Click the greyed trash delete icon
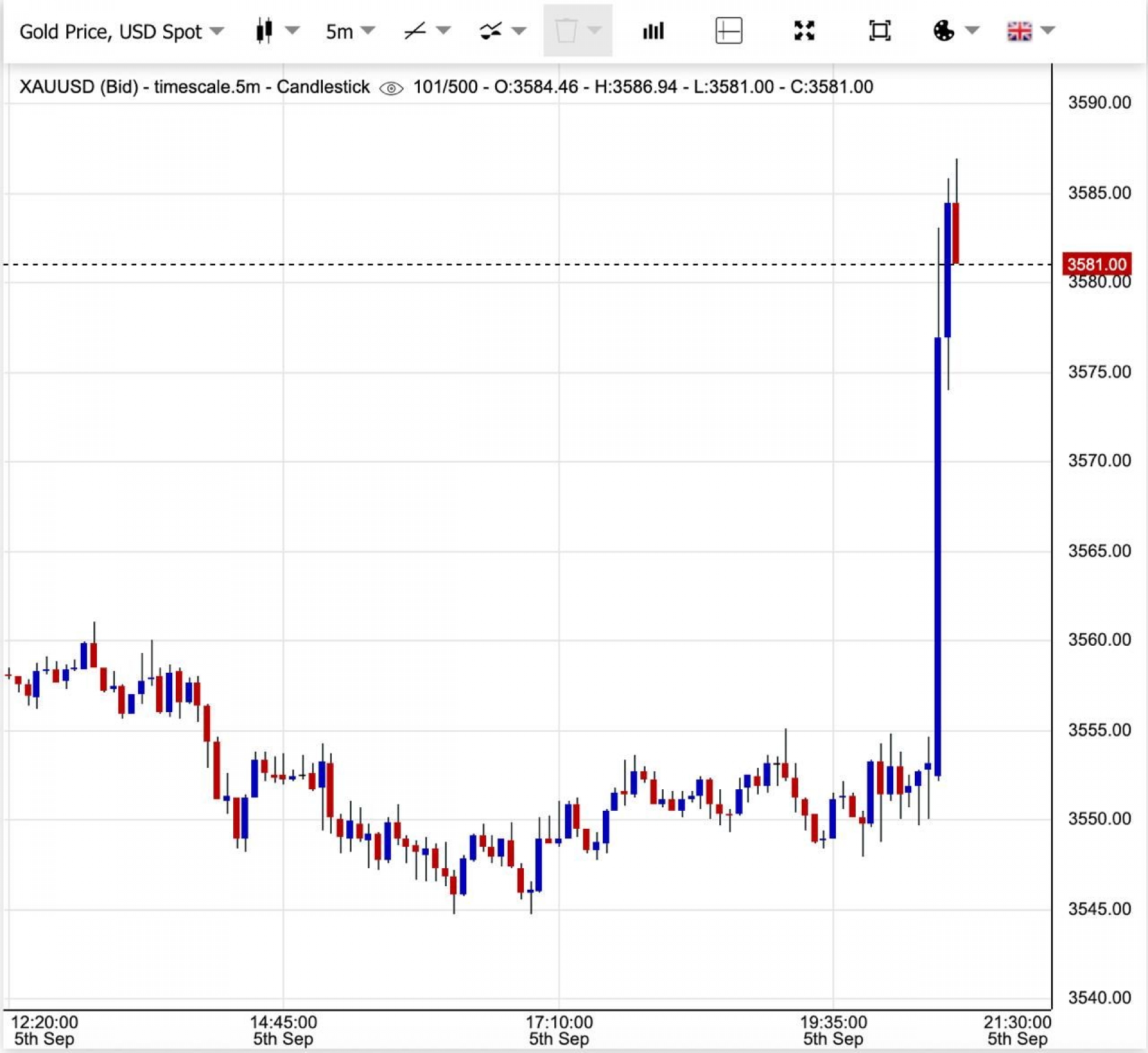Viewport: 1148px width, 1053px height. (x=566, y=30)
